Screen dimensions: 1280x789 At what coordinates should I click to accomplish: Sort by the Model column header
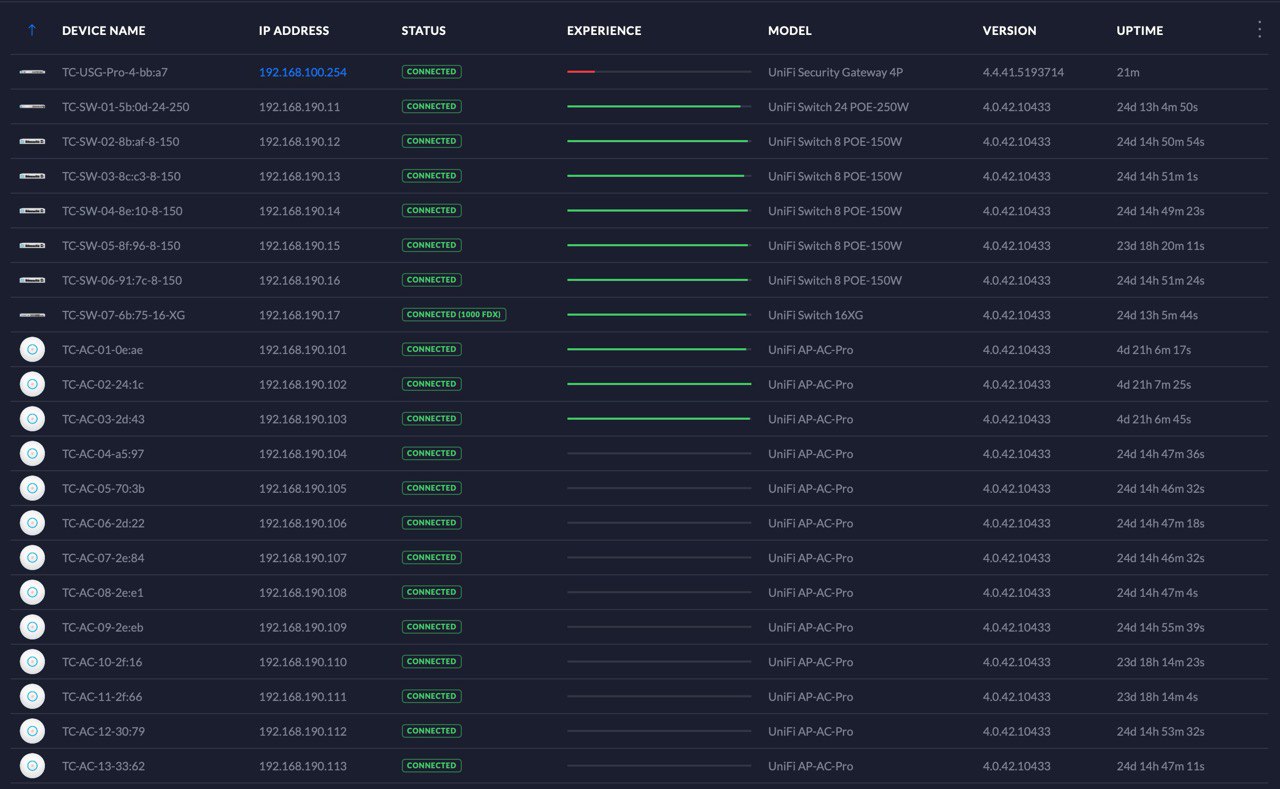point(790,31)
